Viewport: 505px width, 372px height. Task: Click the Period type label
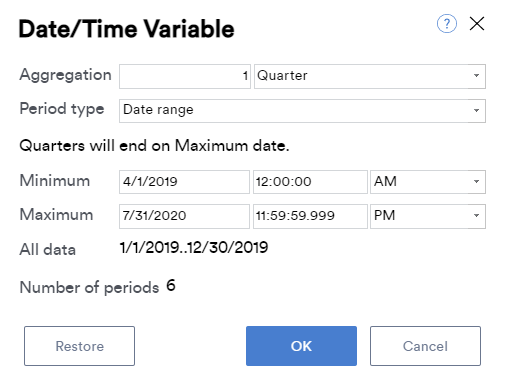[x=62, y=109]
